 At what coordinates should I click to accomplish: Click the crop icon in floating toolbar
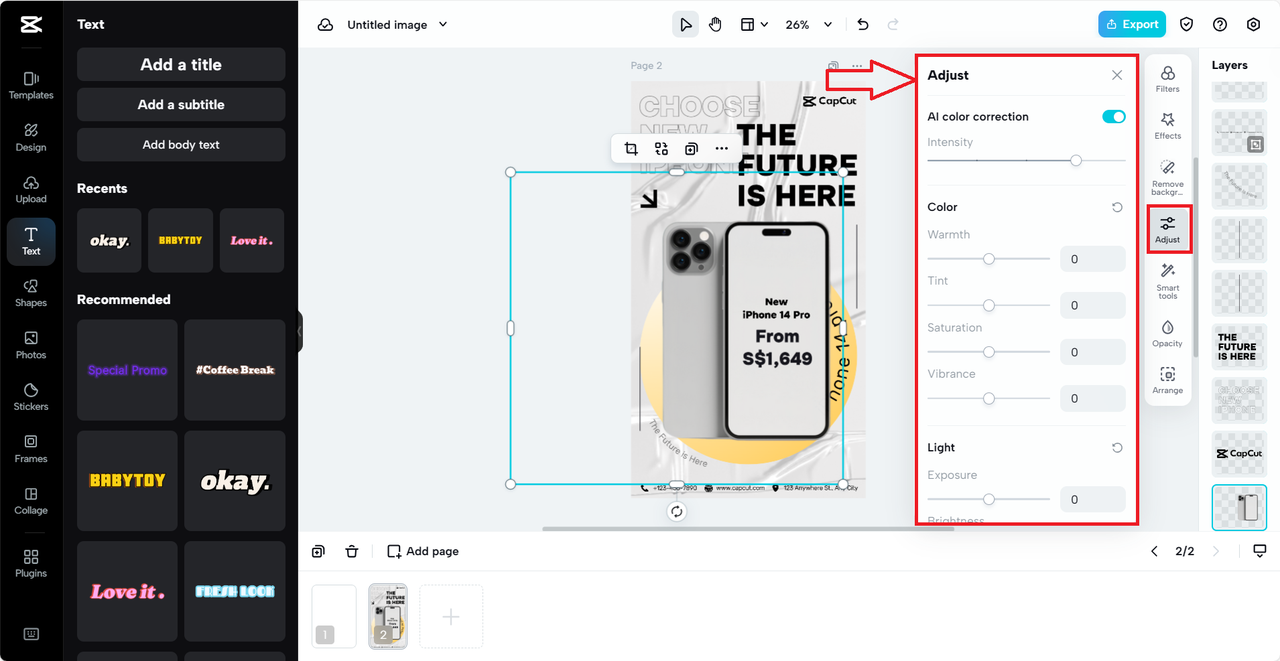(x=631, y=149)
